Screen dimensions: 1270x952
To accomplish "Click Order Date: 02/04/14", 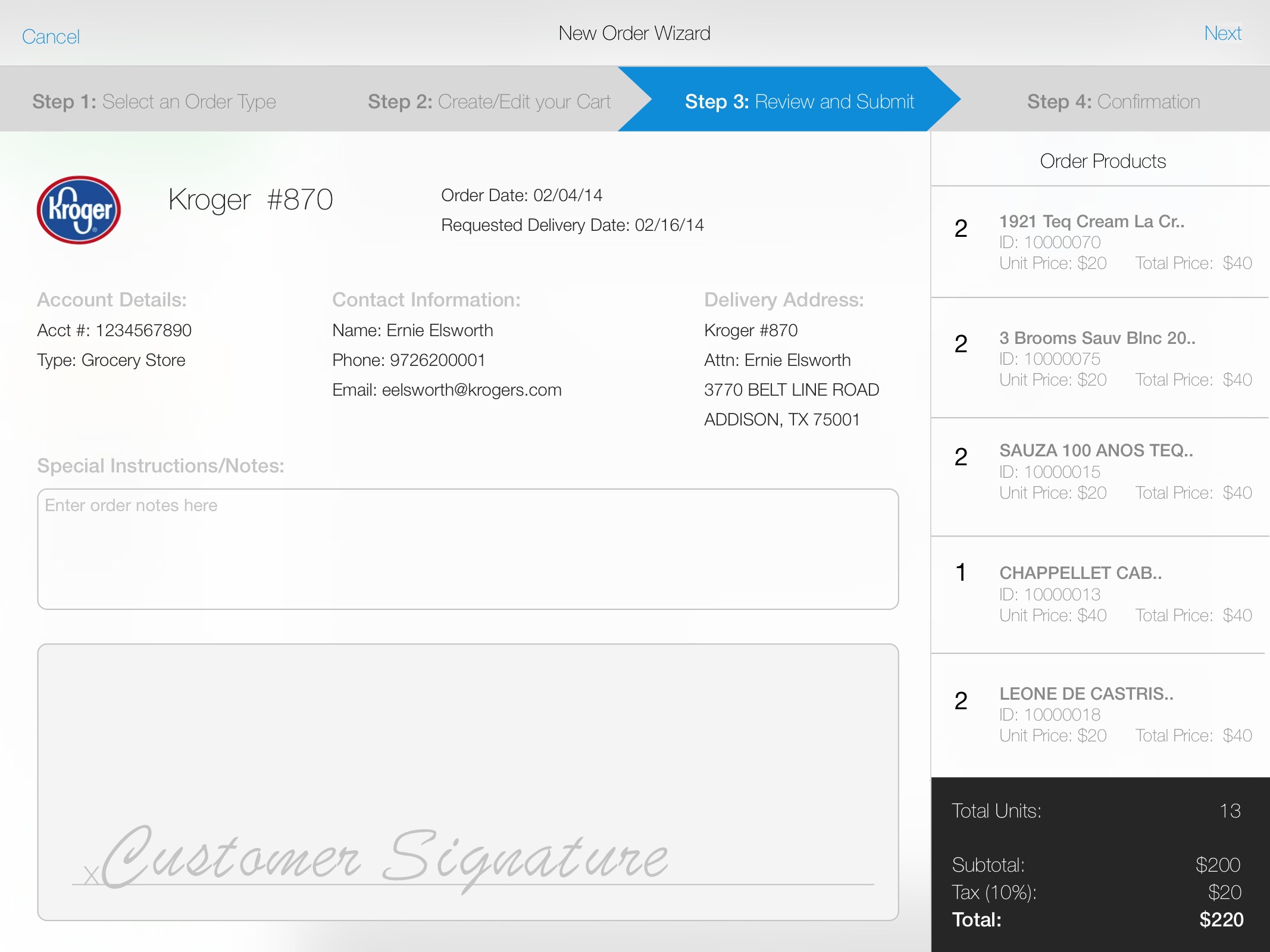I will pos(521,195).
